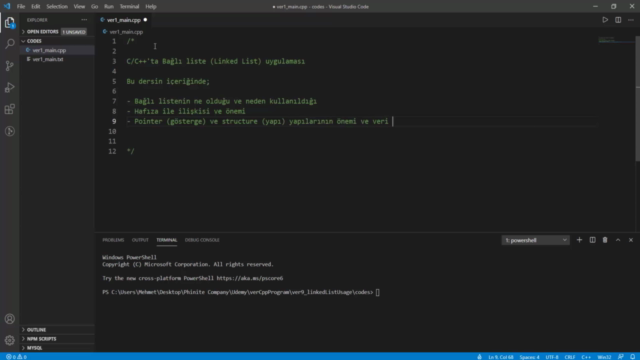Select the ver1_main.cpp editor tab

(x=123, y=20)
